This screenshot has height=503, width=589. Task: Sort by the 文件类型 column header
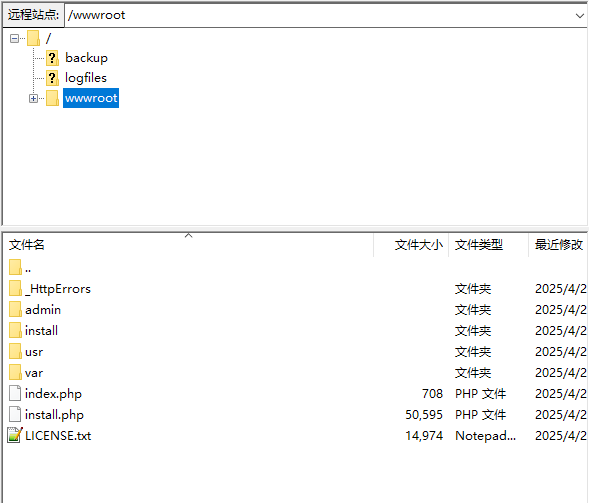(488, 245)
